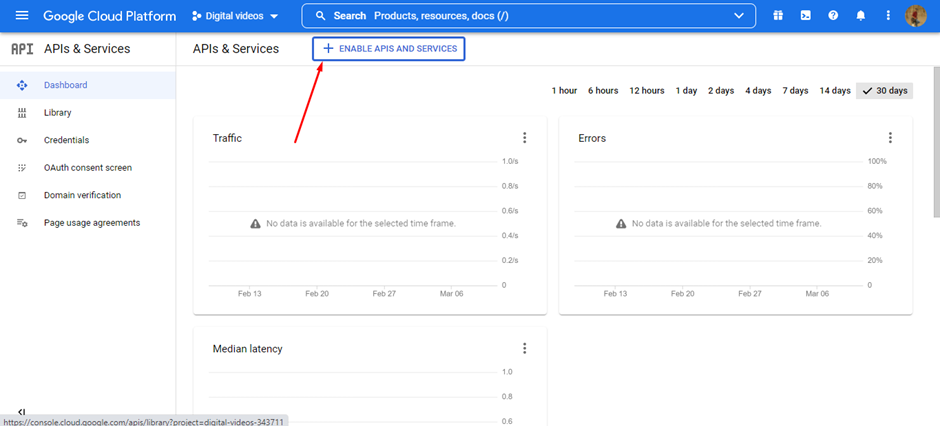Select the 1 hour time range

click(564, 91)
